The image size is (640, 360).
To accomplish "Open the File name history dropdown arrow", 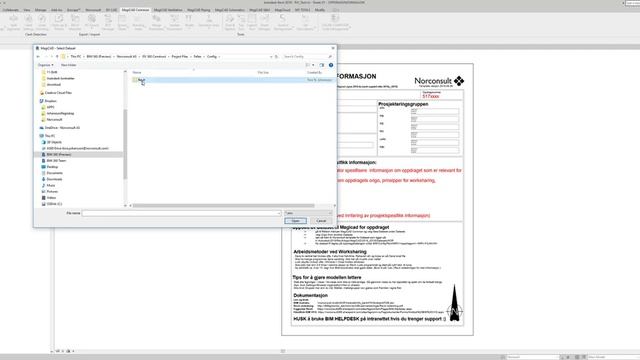I will (279, 213).
